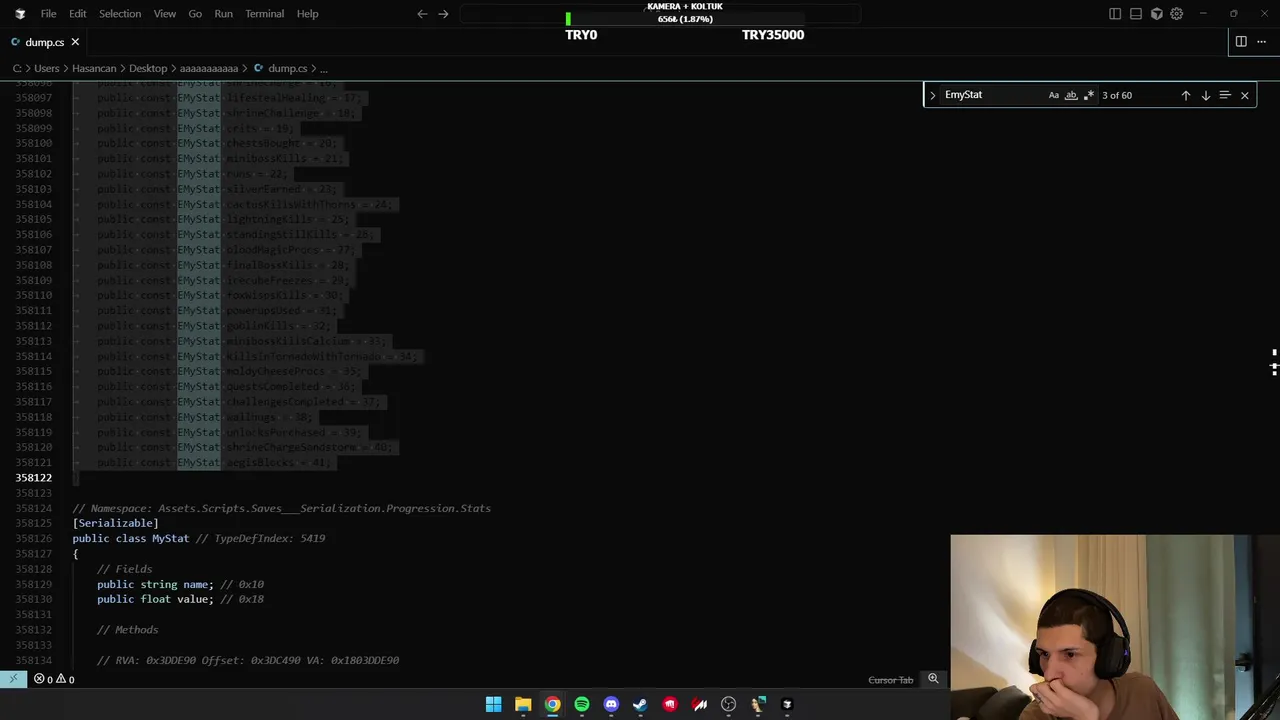Viewport: 1280px width, 720px height.
Task: Click the RVA 0x3DDE90 comment line
Action: click(248, 660)
